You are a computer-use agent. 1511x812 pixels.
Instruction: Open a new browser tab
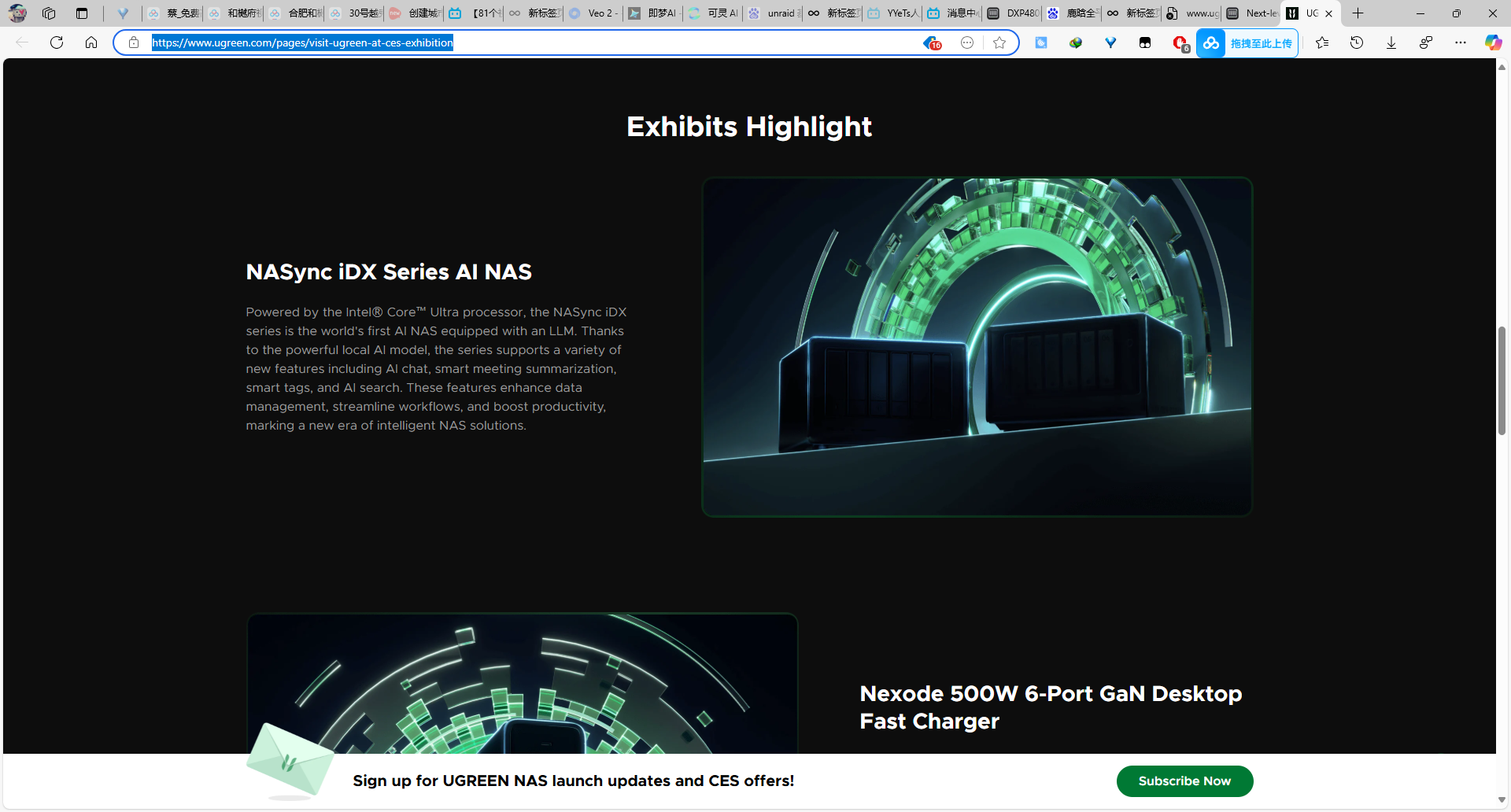coord(1358,13)
